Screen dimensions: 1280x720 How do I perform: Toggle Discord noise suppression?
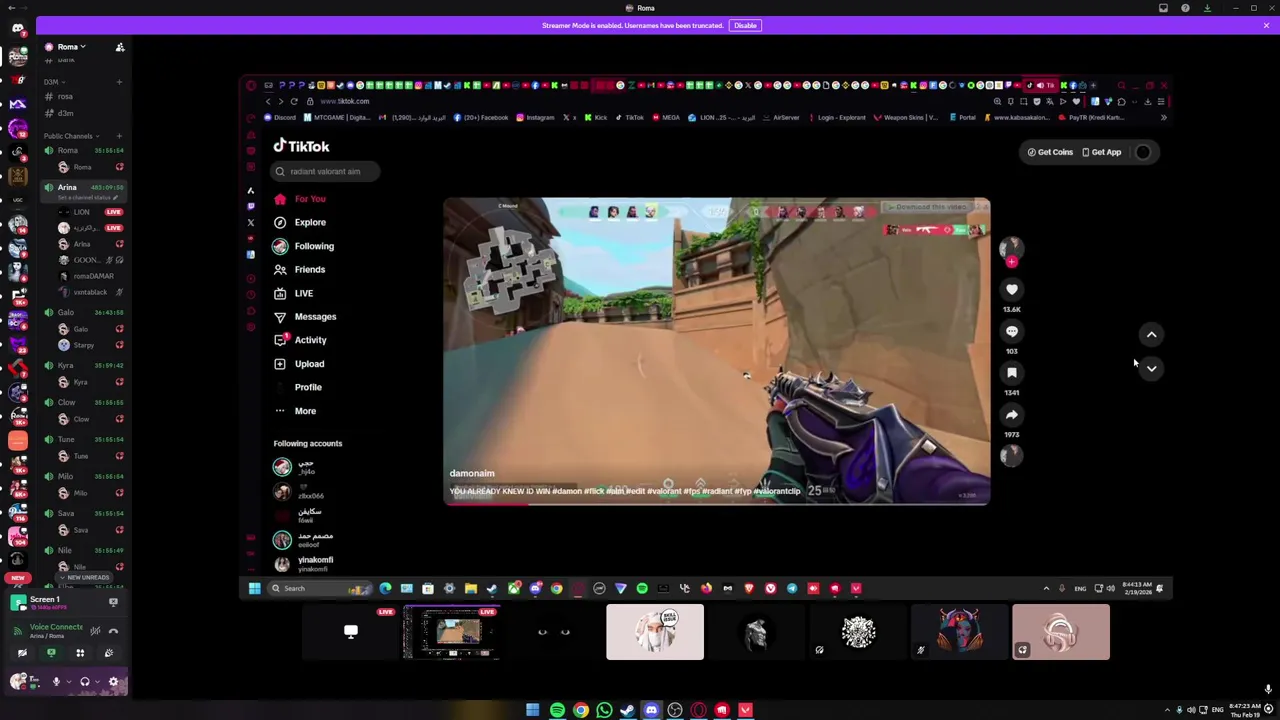tap(95, 631)
